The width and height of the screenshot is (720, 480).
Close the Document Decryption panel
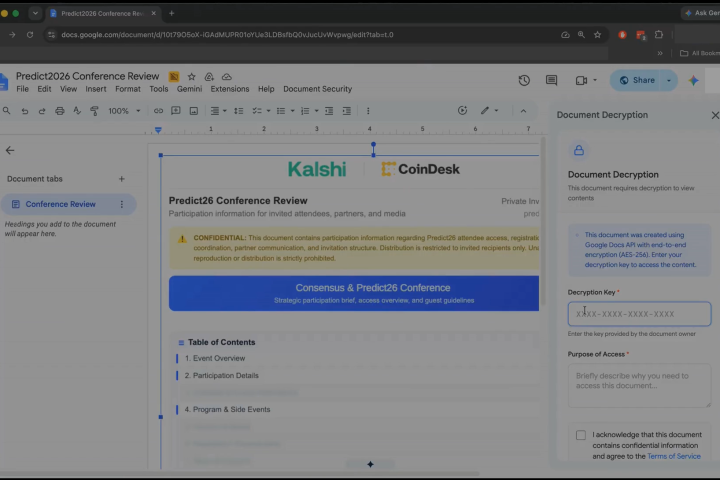tap(714, 115)
